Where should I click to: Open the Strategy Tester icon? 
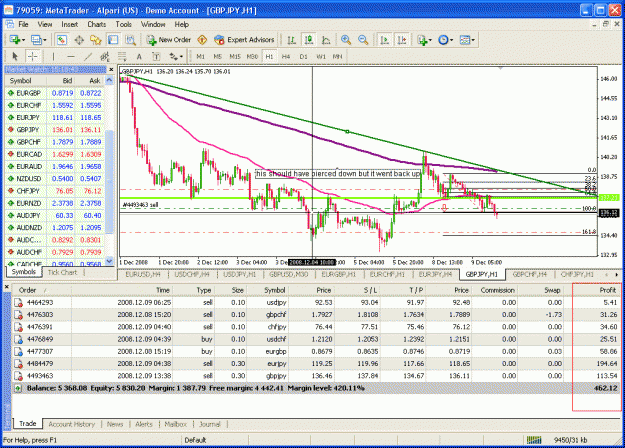[x=130, y=40]
